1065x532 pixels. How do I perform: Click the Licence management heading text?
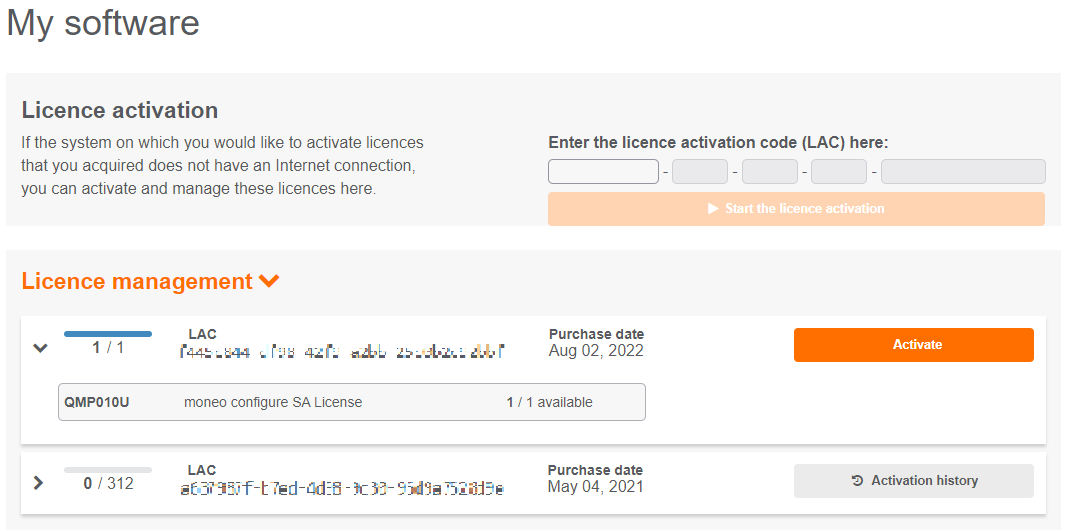tap(137, 282)
